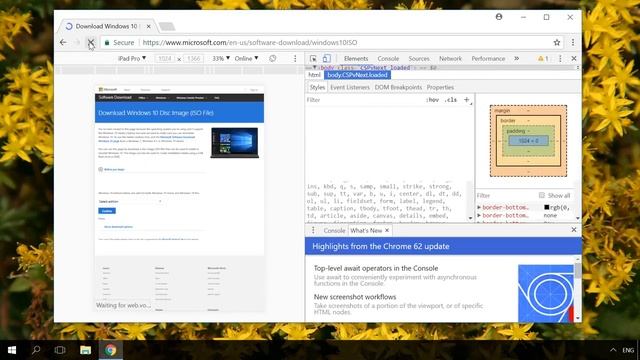Open the Properties tab

[x=440, y=87]
